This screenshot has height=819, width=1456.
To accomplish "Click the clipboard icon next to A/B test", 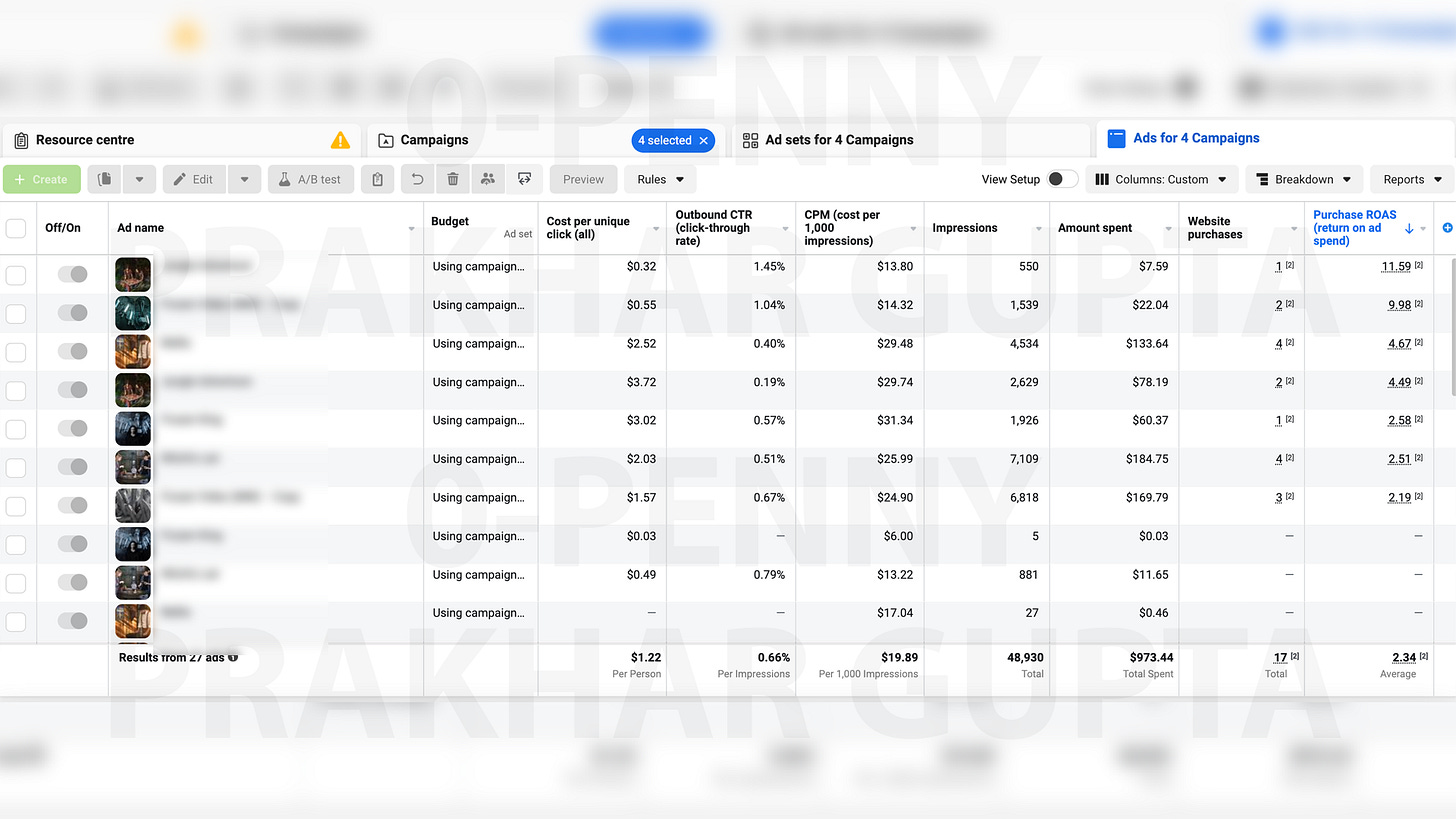I will pyautogui.click(x=377, y=180).
